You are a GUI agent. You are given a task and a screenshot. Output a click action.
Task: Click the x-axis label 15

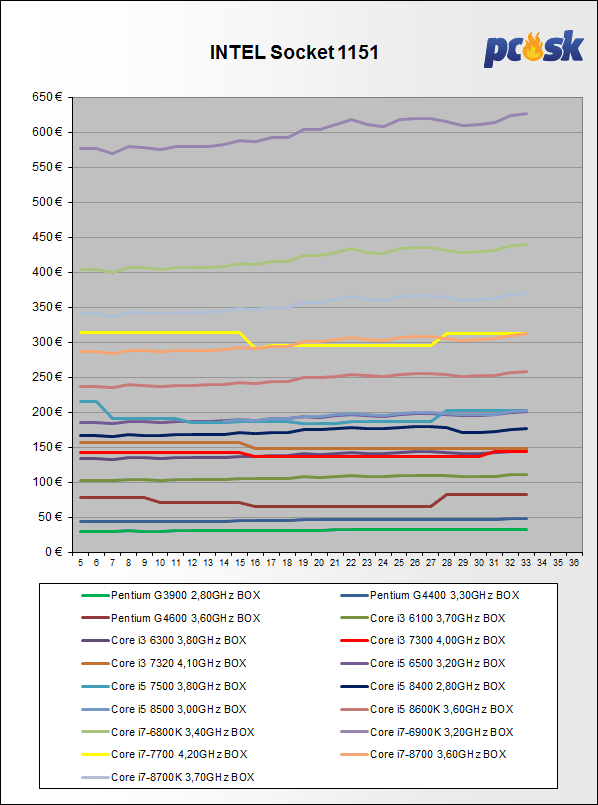tap(240, 563)
